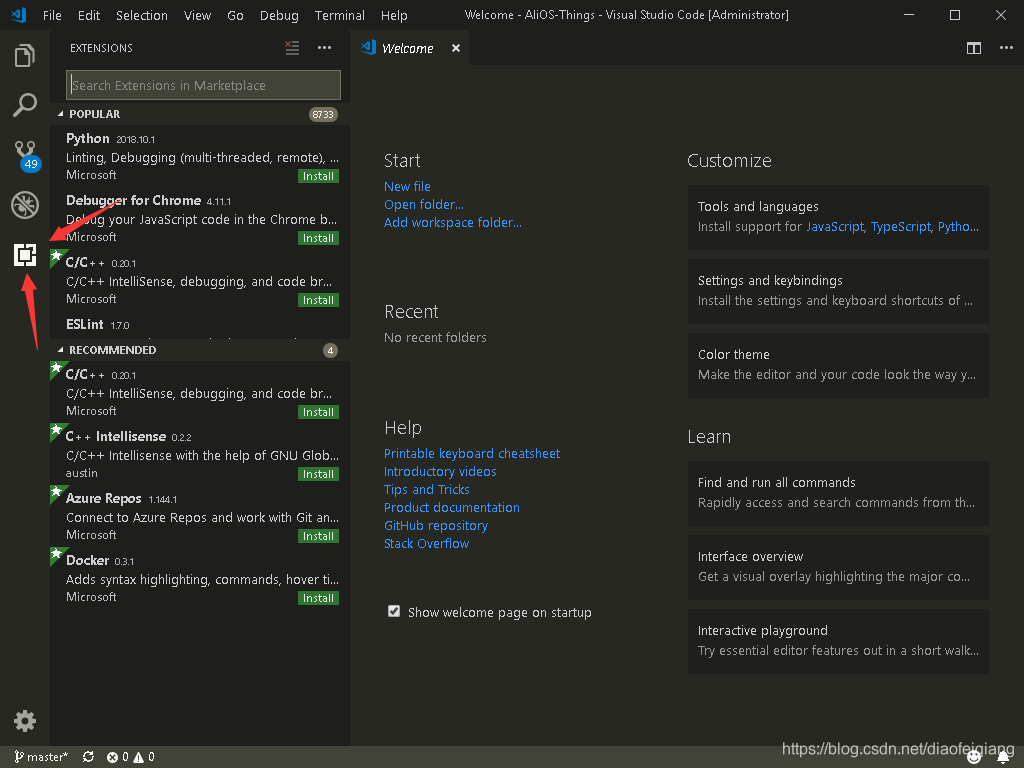
Task: Select the Welcome editor tab
Action: pyautogui.click(x=408, y=48)
